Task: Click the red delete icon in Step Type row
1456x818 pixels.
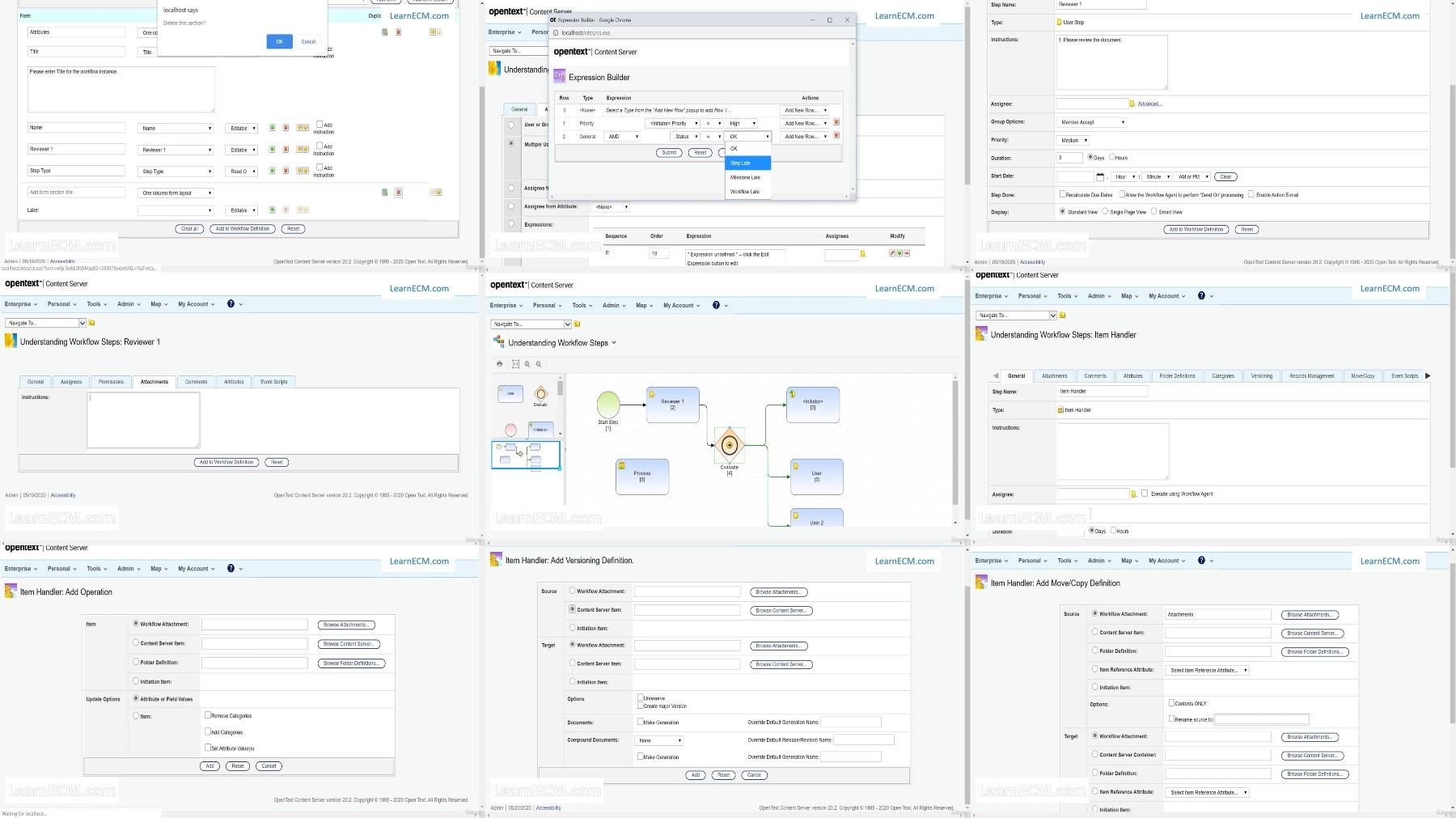Action: coord(286,171)
